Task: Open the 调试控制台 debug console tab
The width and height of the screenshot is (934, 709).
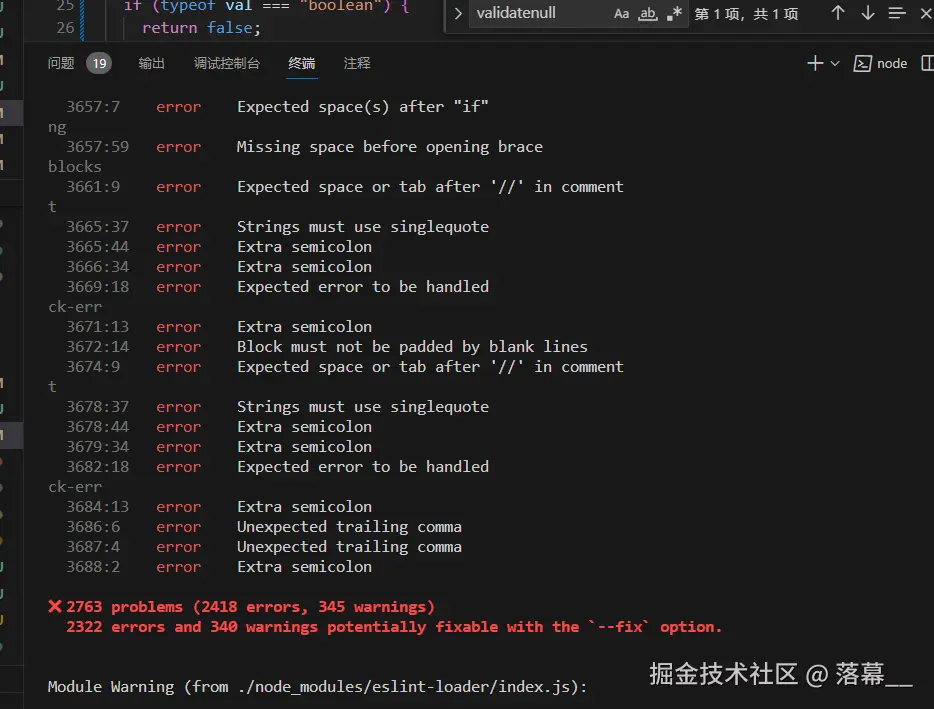Action: tap(227, 63)
